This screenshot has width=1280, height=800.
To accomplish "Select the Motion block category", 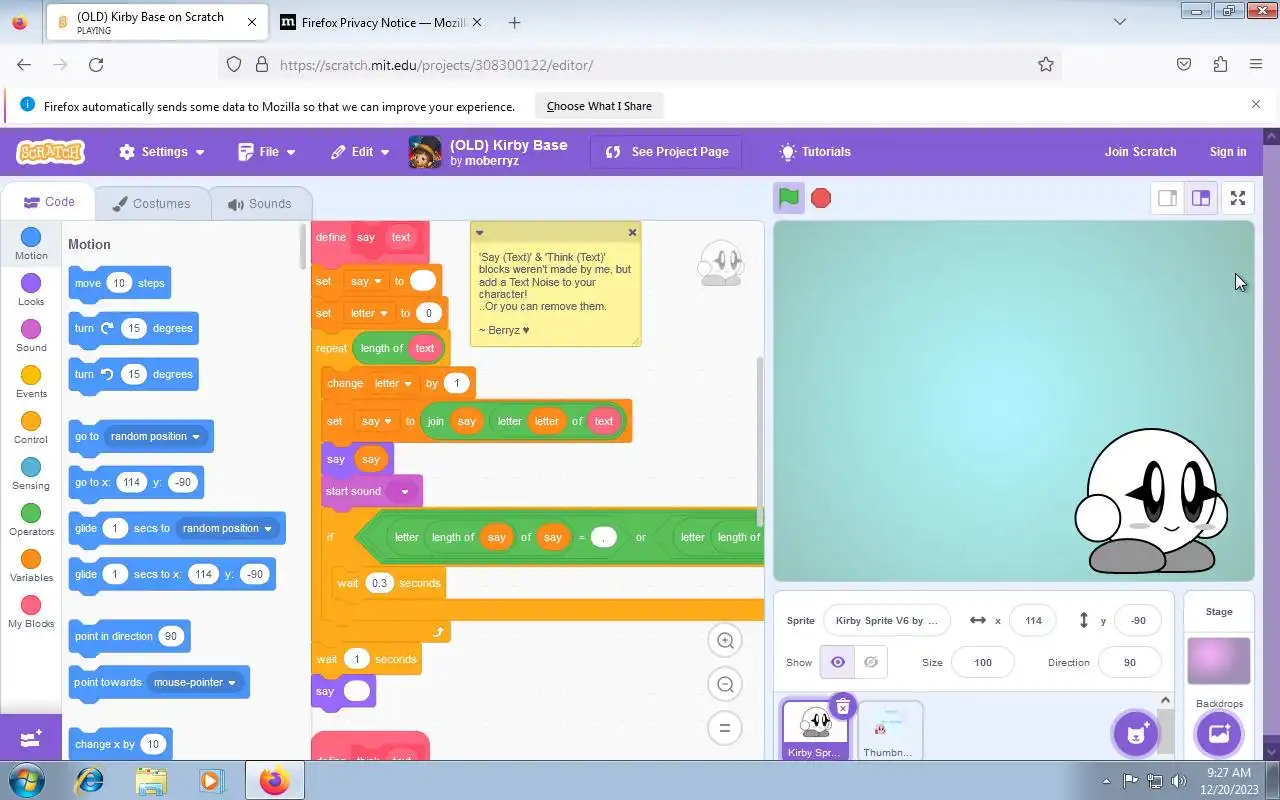I will [31, 244].
